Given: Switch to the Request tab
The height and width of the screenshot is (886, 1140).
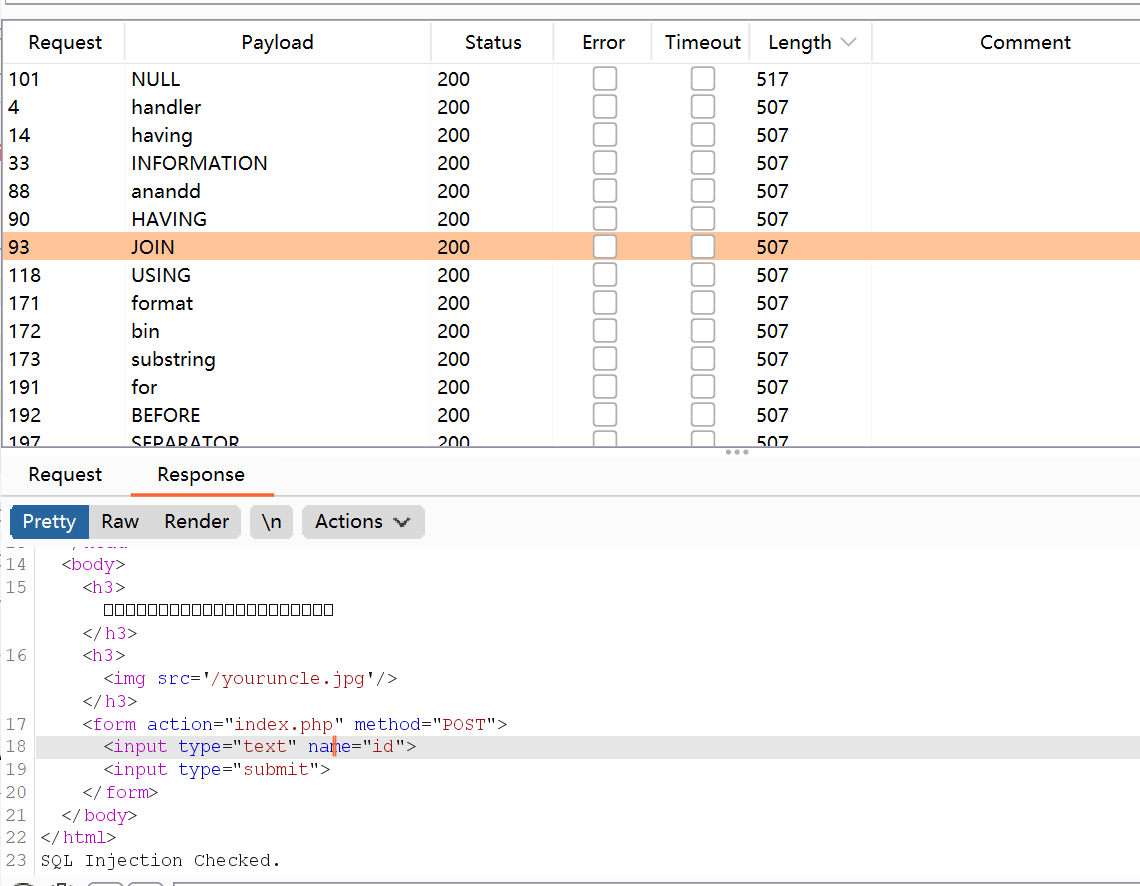Looking at the screenshot, I should [x=65, y=474].
